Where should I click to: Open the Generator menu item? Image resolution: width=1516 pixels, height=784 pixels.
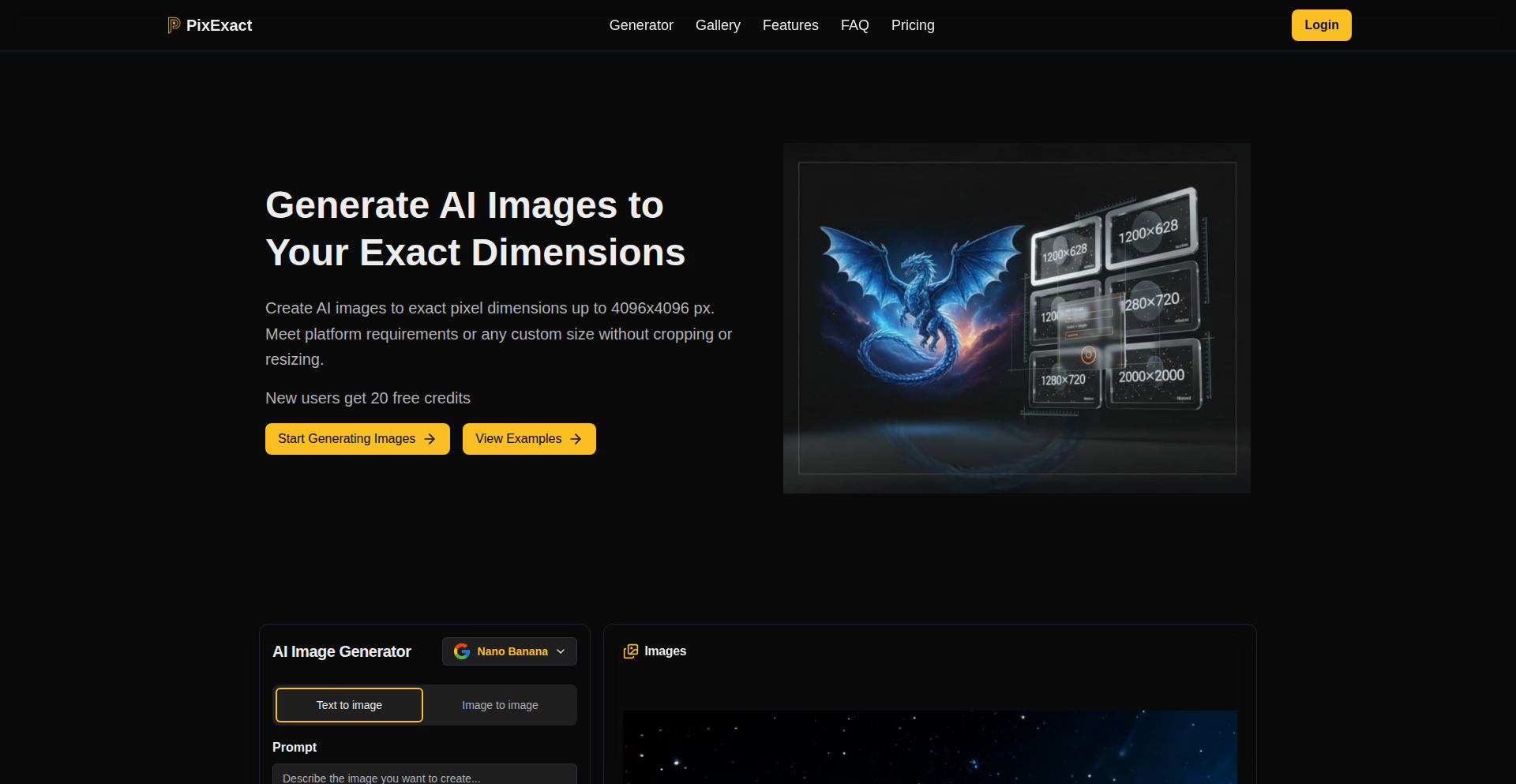pos(640,25)
